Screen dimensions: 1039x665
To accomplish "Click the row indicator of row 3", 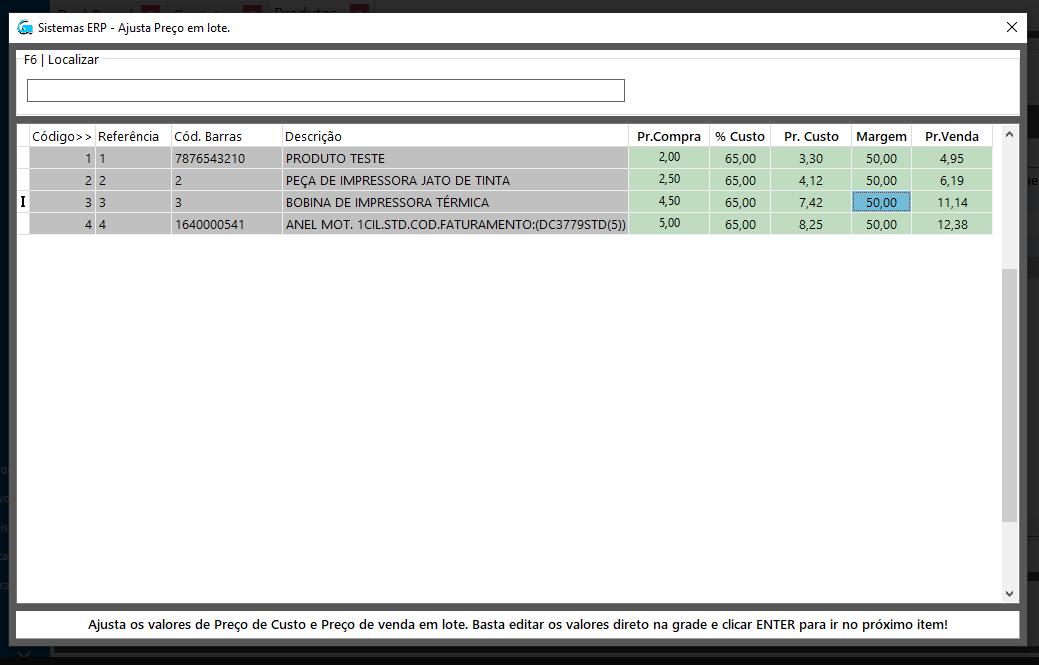I will (x=23, y=202).
